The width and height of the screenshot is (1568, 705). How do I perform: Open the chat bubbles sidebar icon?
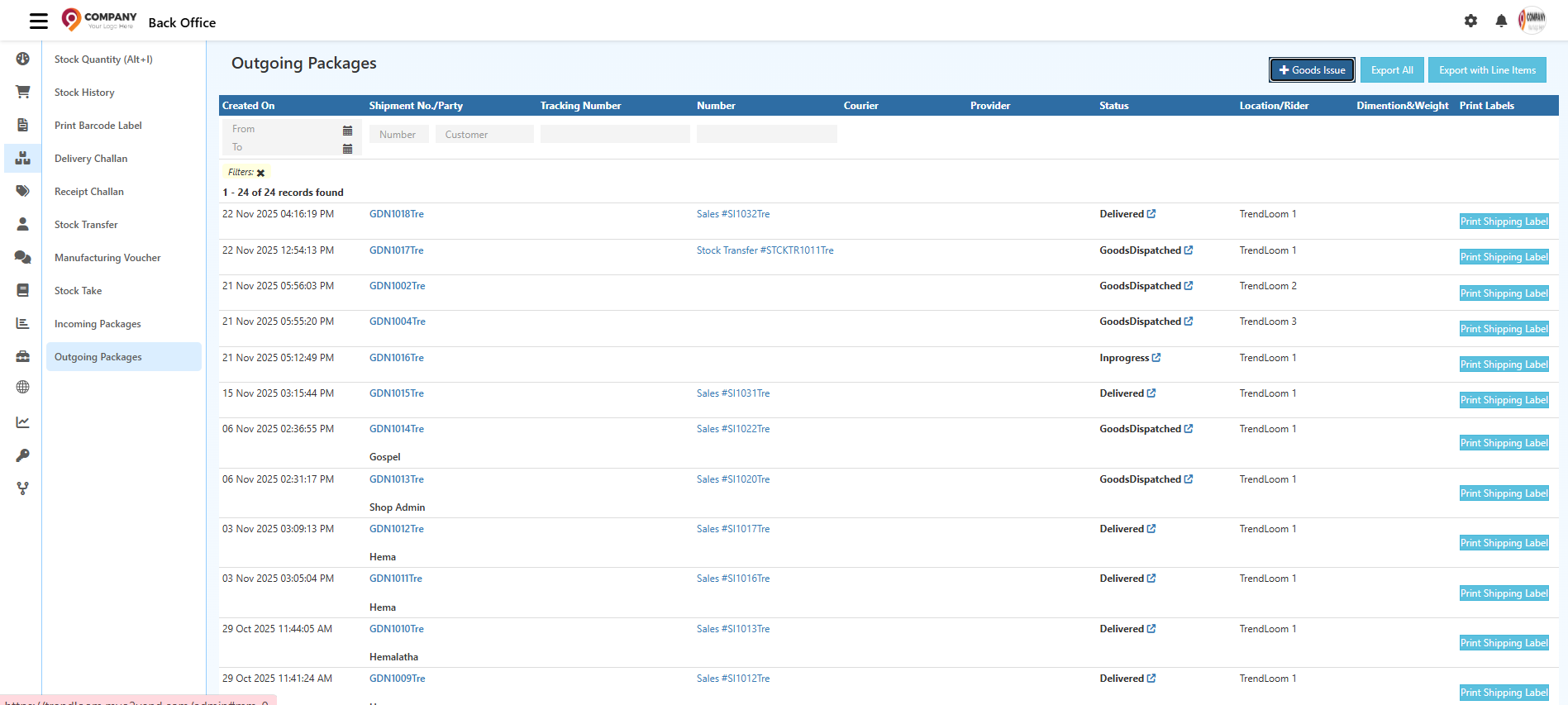point(22,257)
